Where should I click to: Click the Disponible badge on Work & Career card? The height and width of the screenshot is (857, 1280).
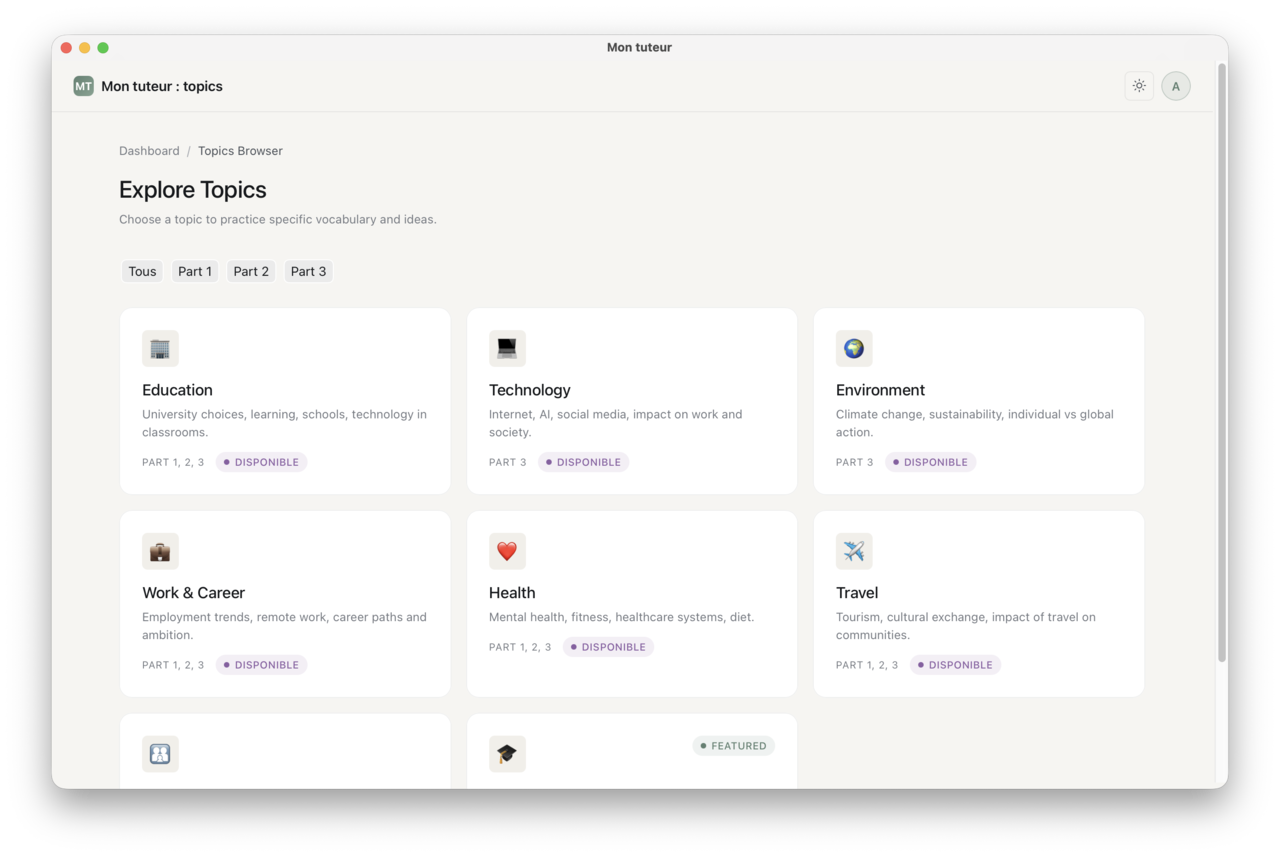261,665
